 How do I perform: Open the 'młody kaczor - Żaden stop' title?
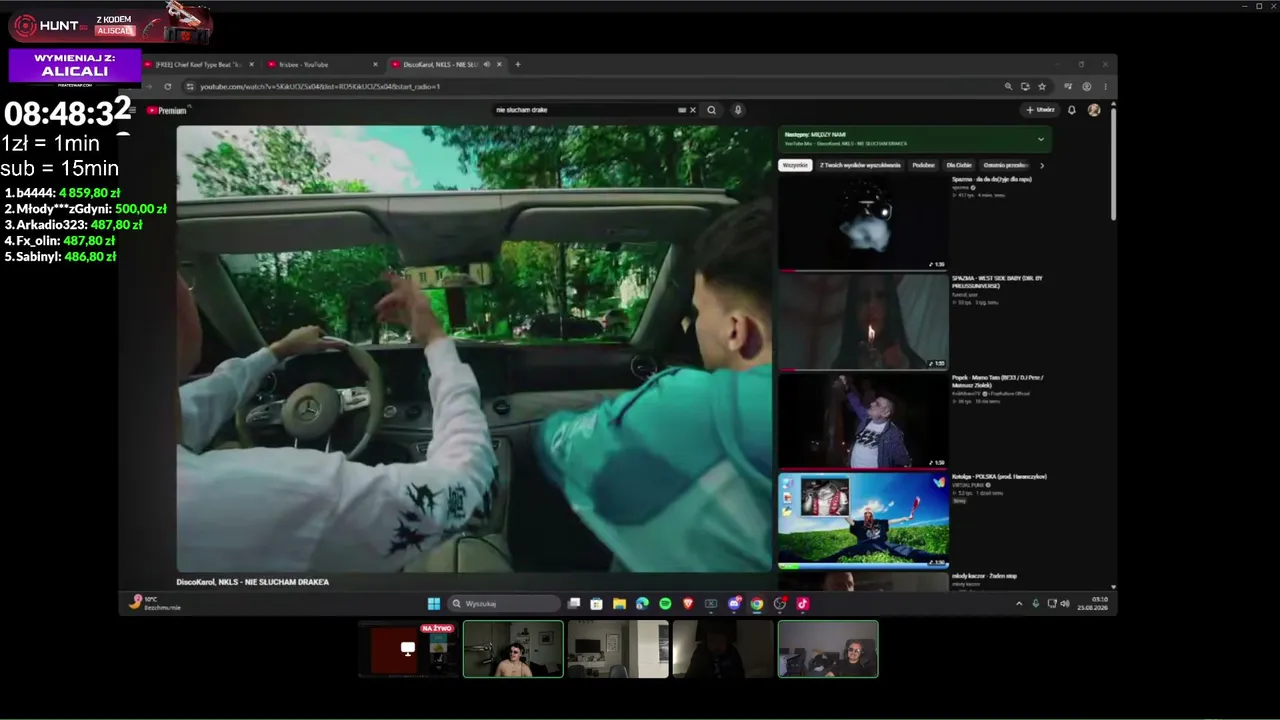tap(984, 576)
